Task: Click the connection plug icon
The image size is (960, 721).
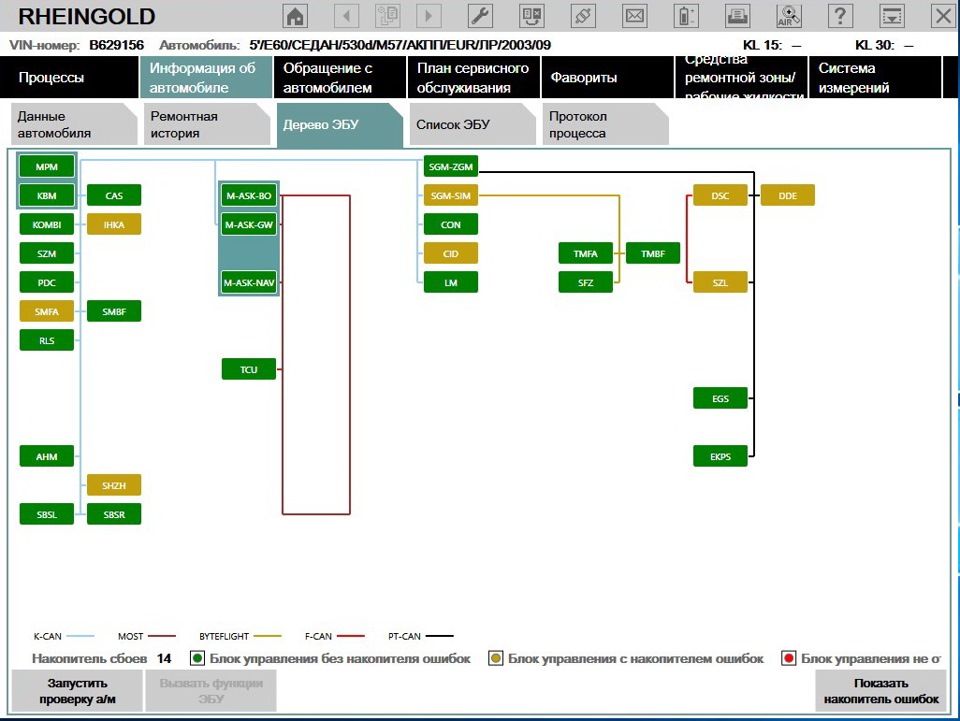Action: coord(583,16)
